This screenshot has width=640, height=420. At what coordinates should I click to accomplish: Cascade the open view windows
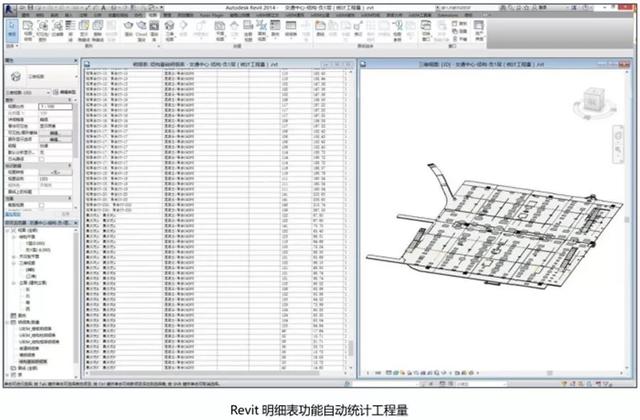pyautogui.click(x=460, y=31)
